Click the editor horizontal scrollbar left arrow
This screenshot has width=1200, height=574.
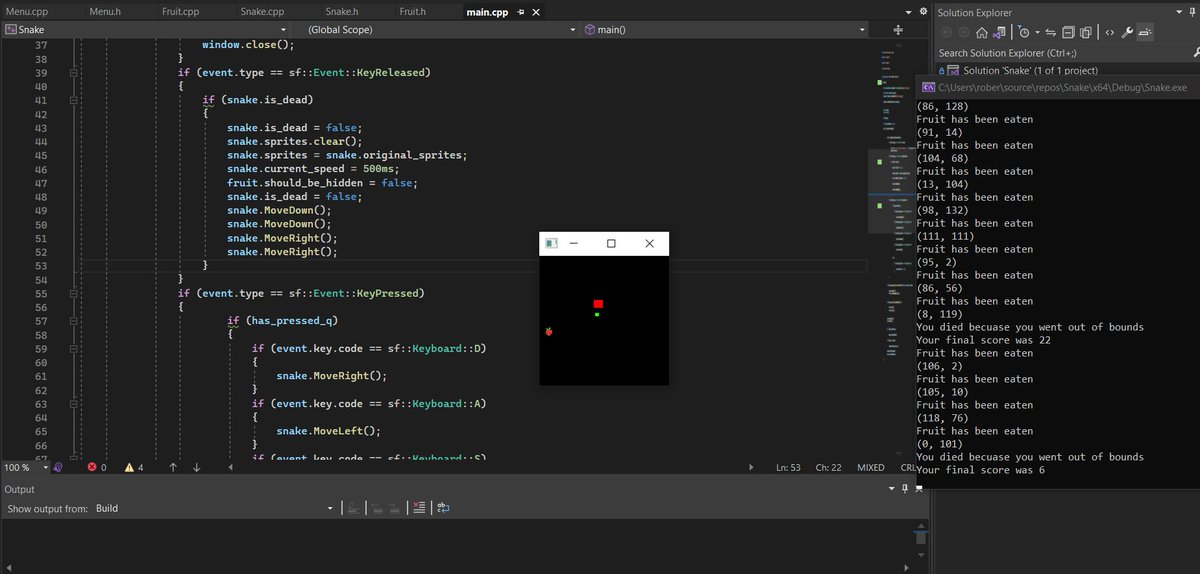click(231, 467)
